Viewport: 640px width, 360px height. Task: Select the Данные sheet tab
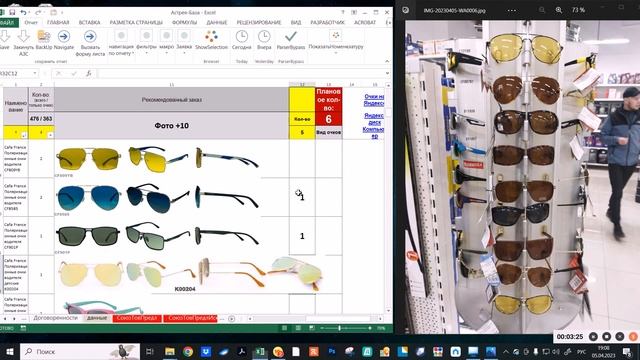97,318
